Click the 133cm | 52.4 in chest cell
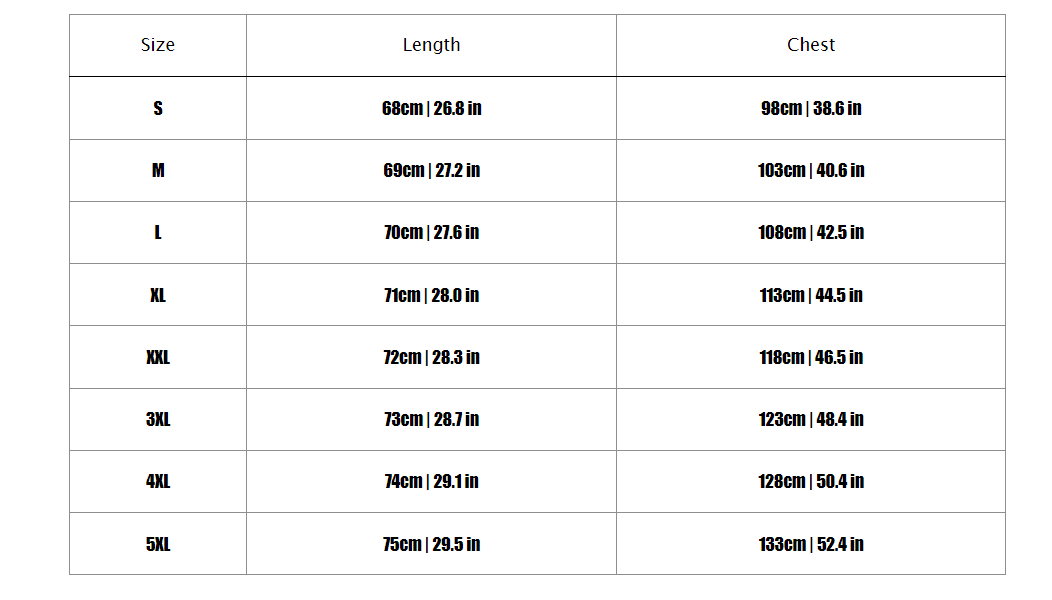The width and height of the screenshot is (1052, 600). click(x=811, y=544)
